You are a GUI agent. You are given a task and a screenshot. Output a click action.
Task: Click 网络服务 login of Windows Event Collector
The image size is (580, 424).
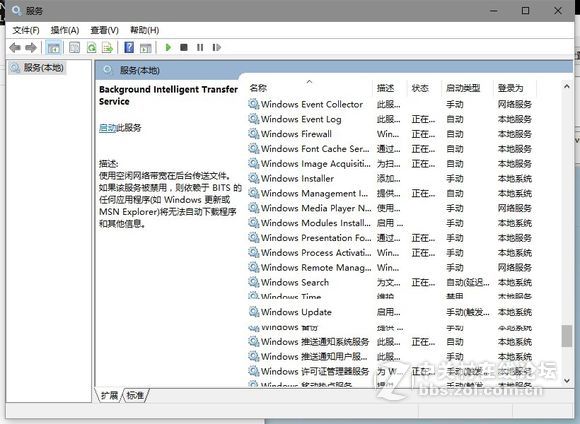click(x=515, y=104)
